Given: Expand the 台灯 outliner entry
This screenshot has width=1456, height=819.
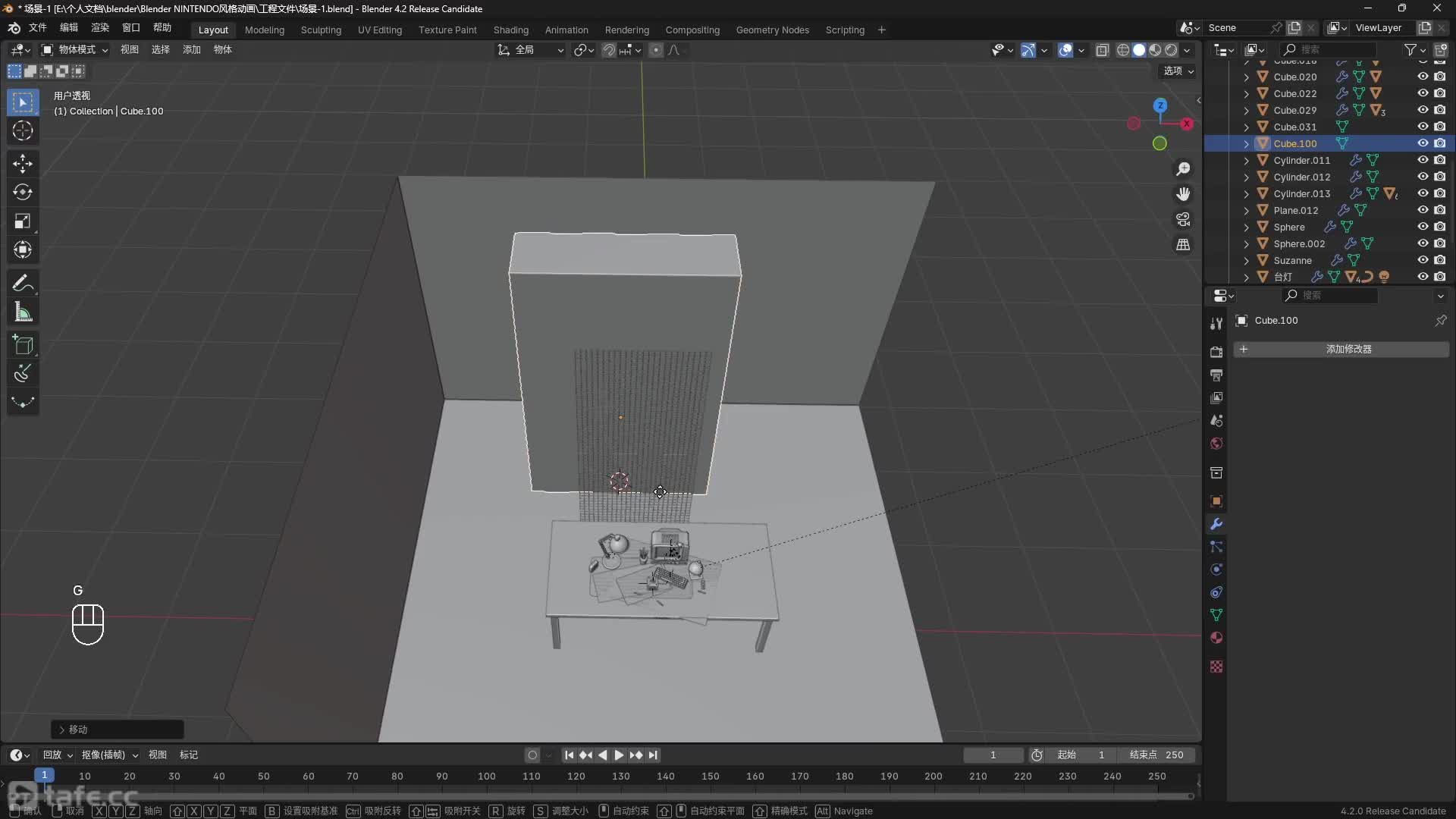Looking at the screenshot, I should [1246, 277].
